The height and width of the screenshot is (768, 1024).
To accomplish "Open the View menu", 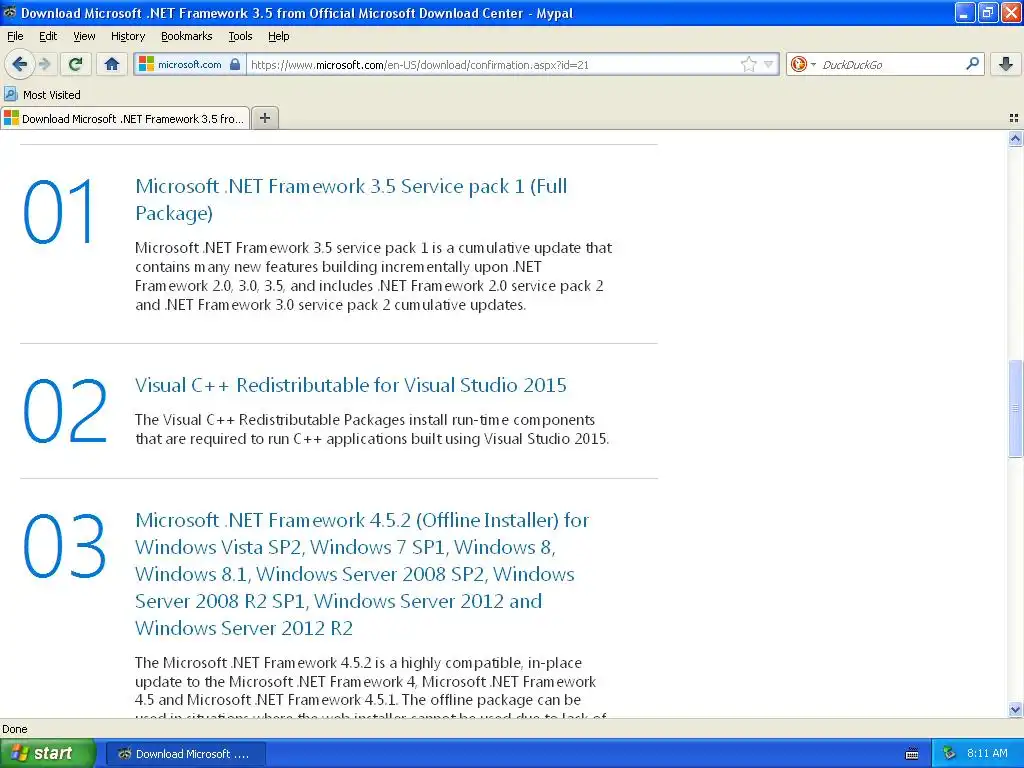I will 84,36.
